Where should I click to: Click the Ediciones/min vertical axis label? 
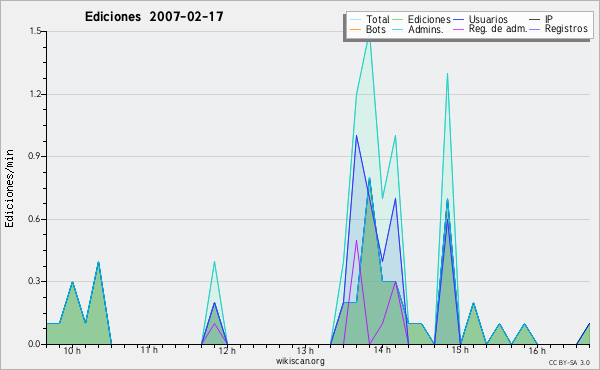[x=9, y=188]
